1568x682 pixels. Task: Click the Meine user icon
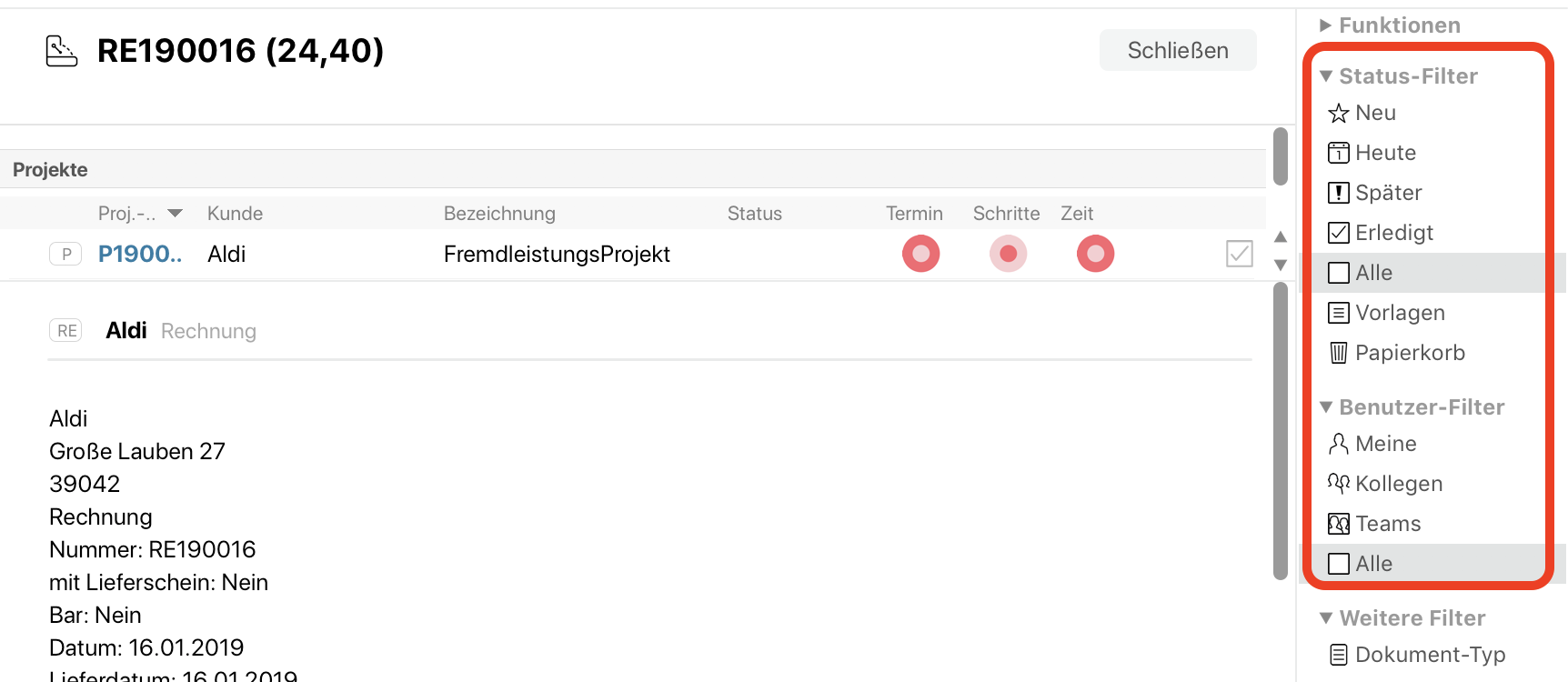click(x=1338, y=444)
